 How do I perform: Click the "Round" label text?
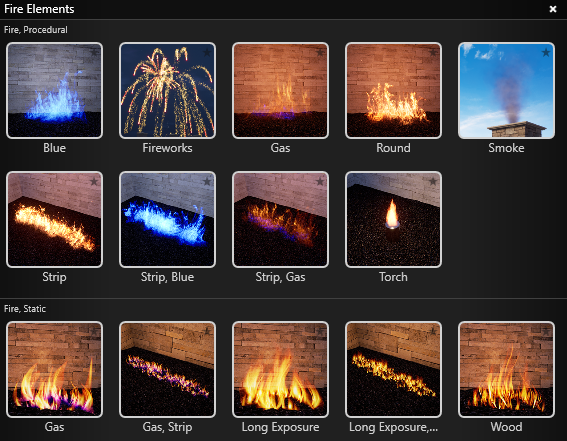(x=393, y=148)
